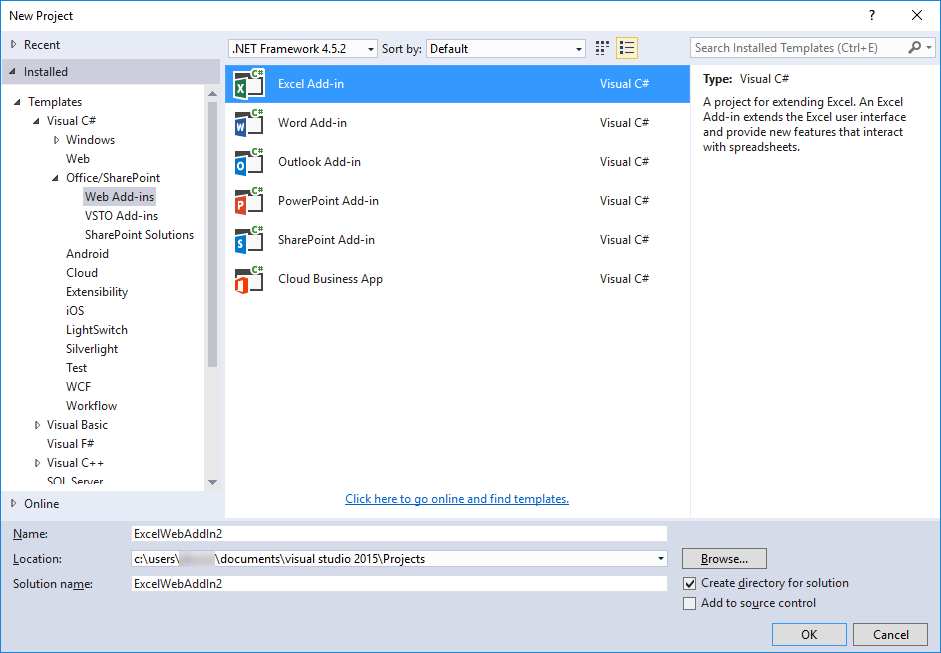Expand the Visual Basic tree node
Screen dimensions: 941x653
[37, 425]
